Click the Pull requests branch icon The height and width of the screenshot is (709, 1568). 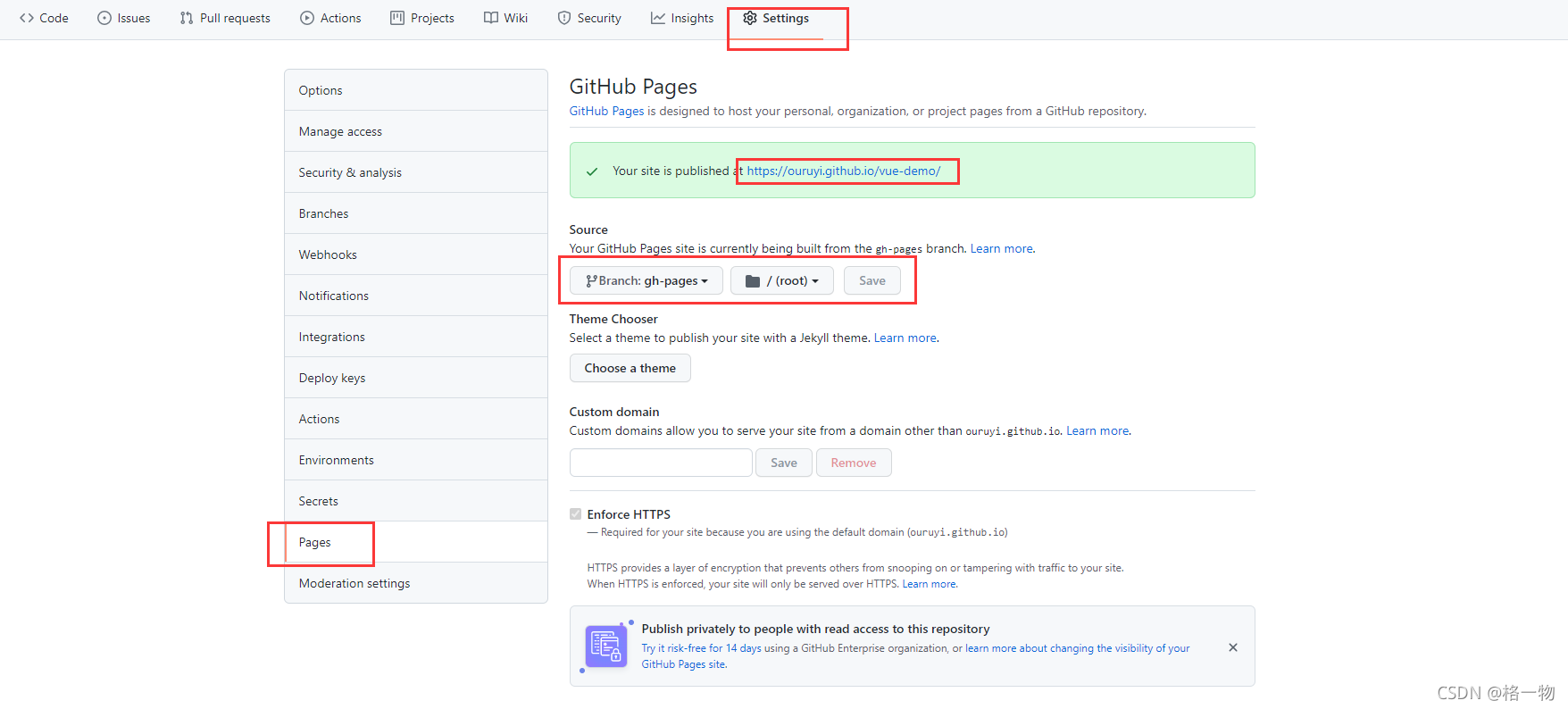pos(187,18)
